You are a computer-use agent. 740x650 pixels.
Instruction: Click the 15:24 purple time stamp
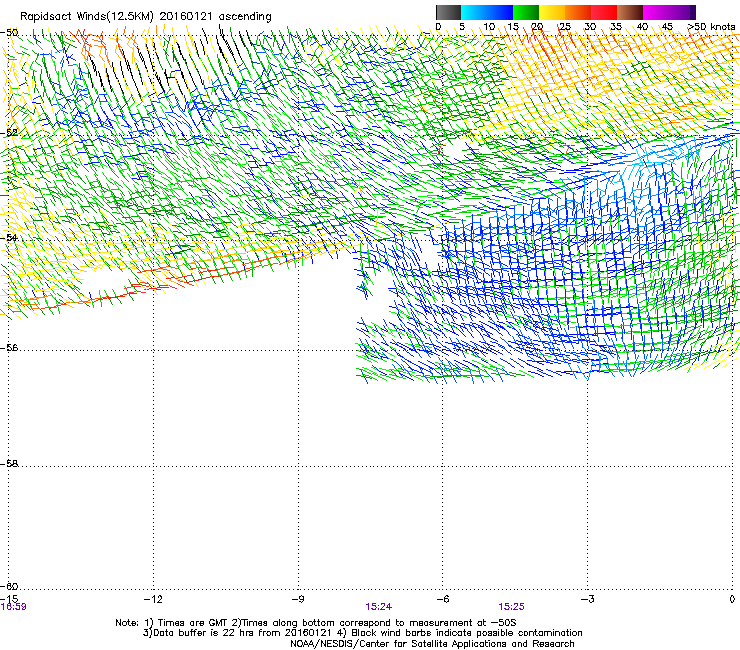(x=378, y=607)
